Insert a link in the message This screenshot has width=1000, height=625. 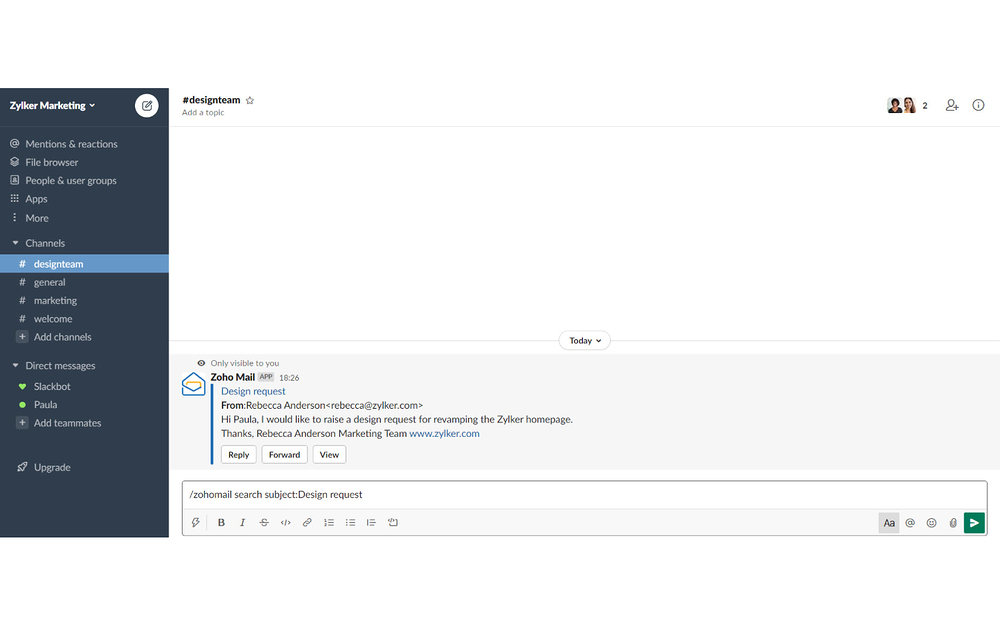pos(307,522)
